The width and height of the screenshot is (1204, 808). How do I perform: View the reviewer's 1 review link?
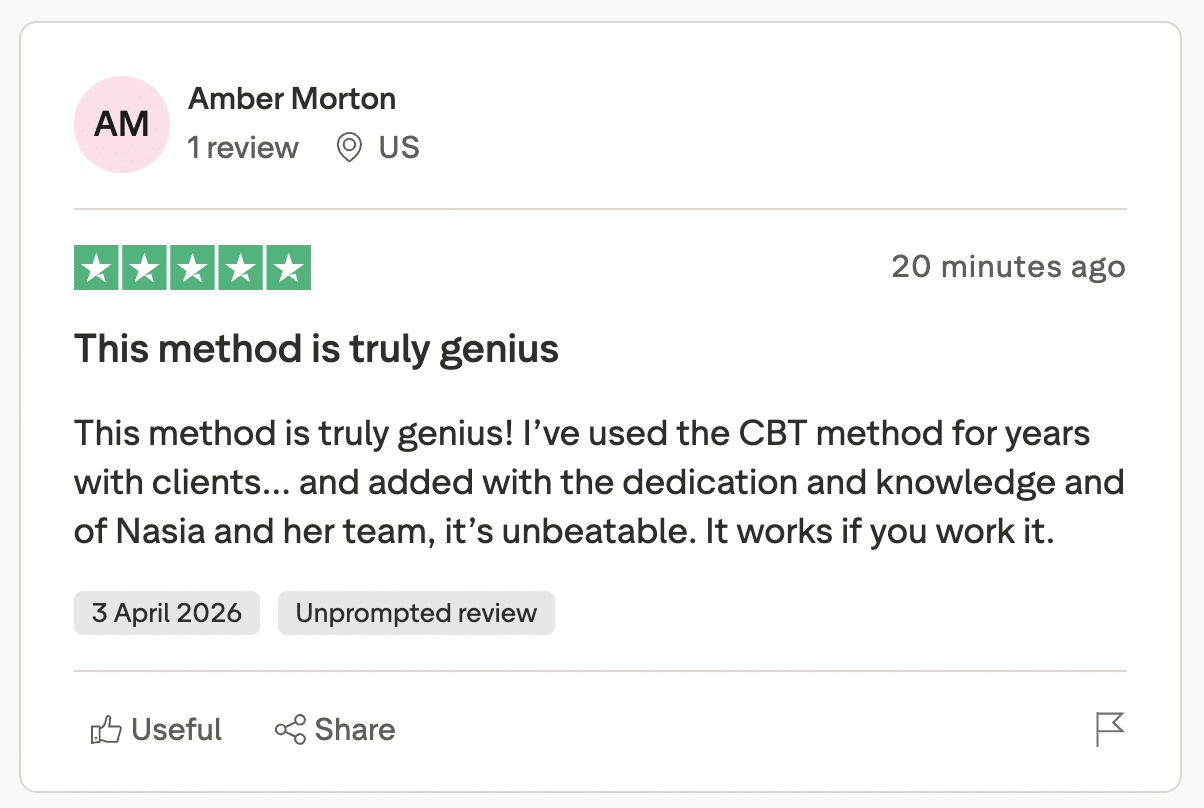tap(243, 148)
